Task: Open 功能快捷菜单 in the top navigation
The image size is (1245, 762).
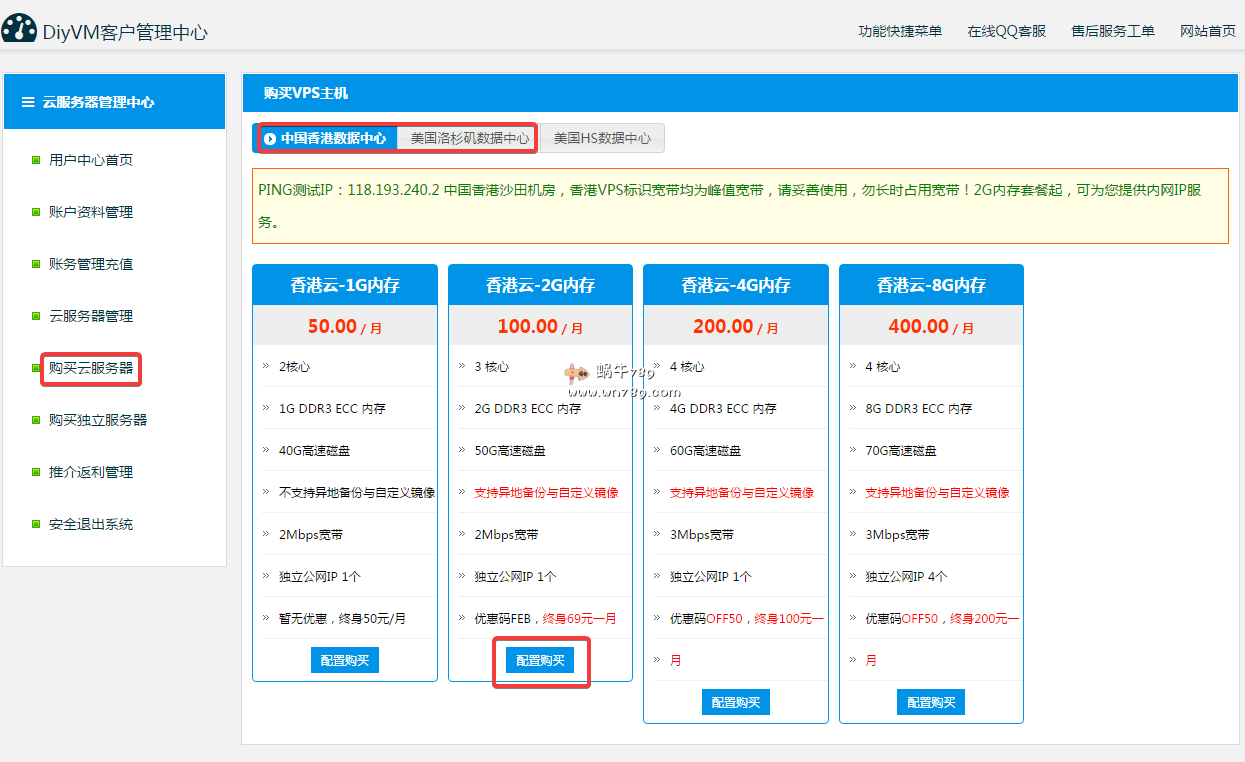Action: tap(900, 31)
